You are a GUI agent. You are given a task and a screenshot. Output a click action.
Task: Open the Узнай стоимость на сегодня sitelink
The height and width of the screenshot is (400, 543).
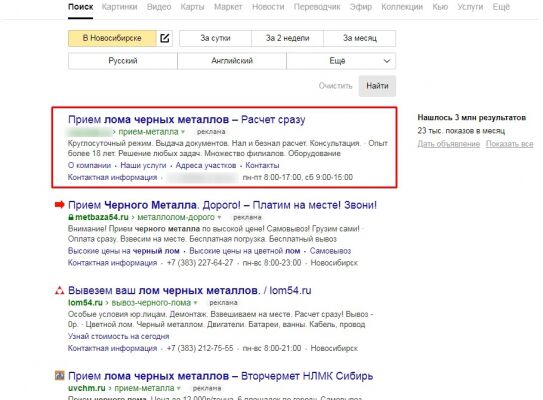click(118, 336)
